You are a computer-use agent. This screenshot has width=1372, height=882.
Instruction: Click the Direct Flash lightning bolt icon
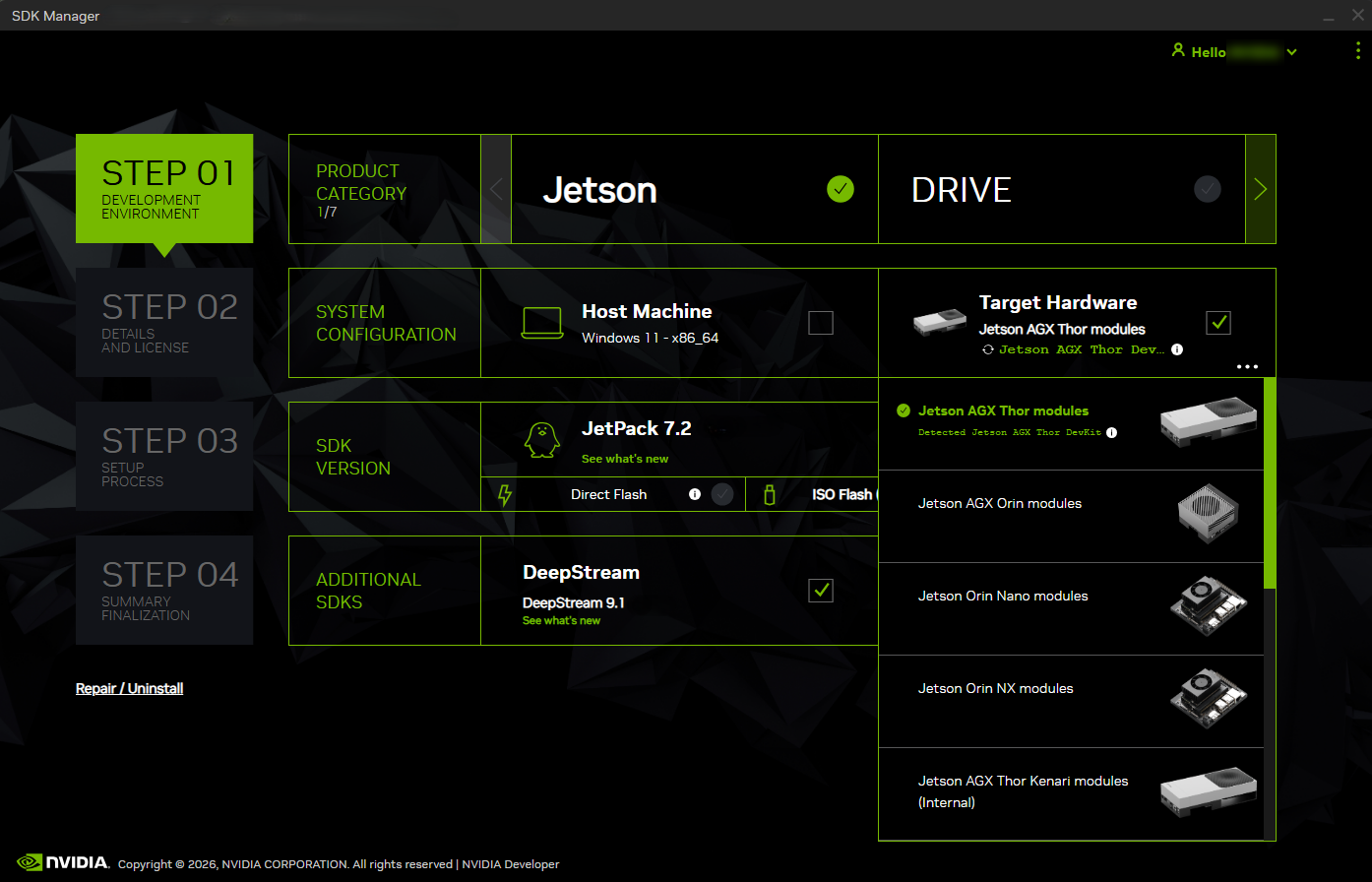click(506, 494)
